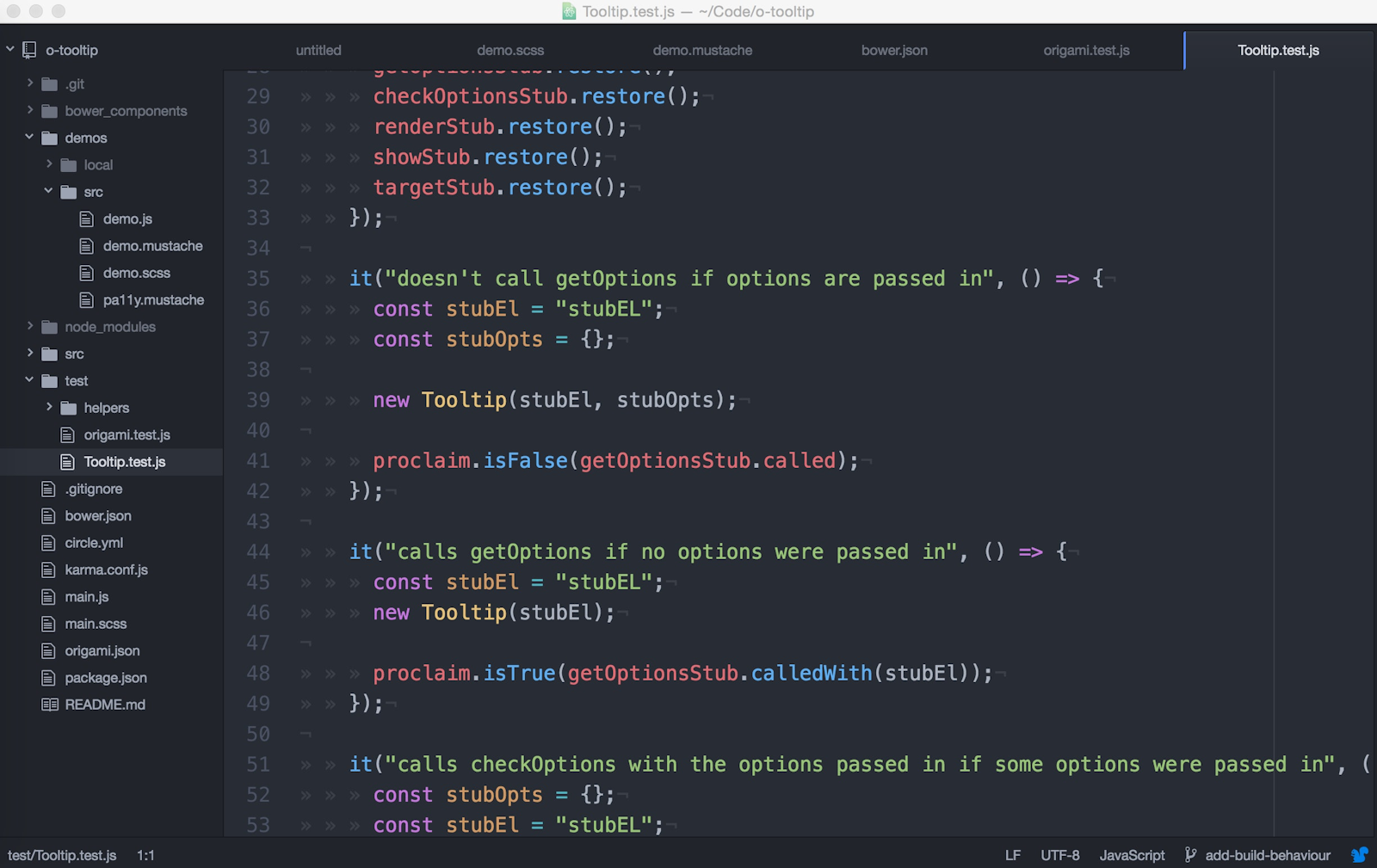The height and width of the screenshot is (868, 1377).
Task: Click the o-tooltip project repo icon
Action: coord(29,51)
